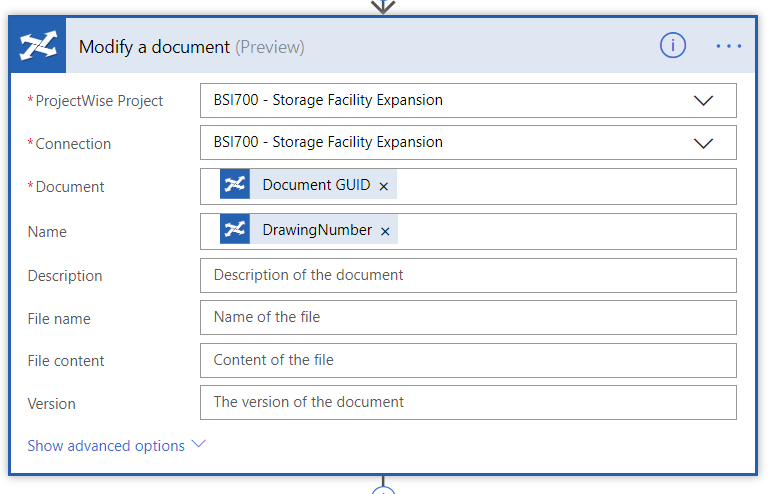Click the ProjectWise Project label
This screenshot has width=768, height=494.
coord(99,101)
